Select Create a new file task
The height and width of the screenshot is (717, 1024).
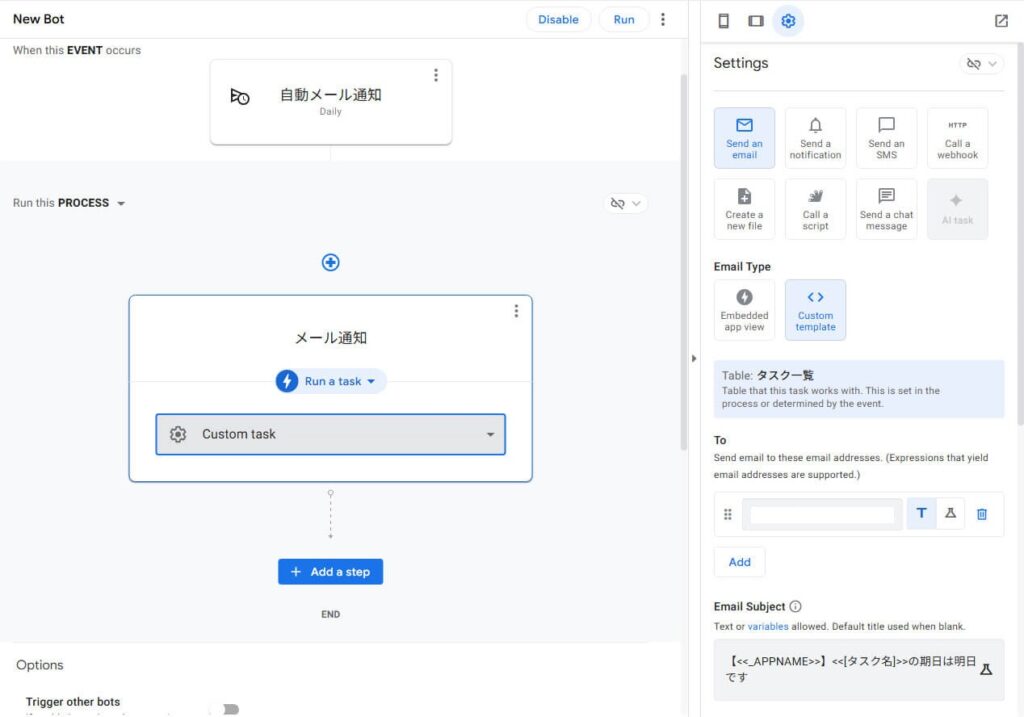coord(744,209)
